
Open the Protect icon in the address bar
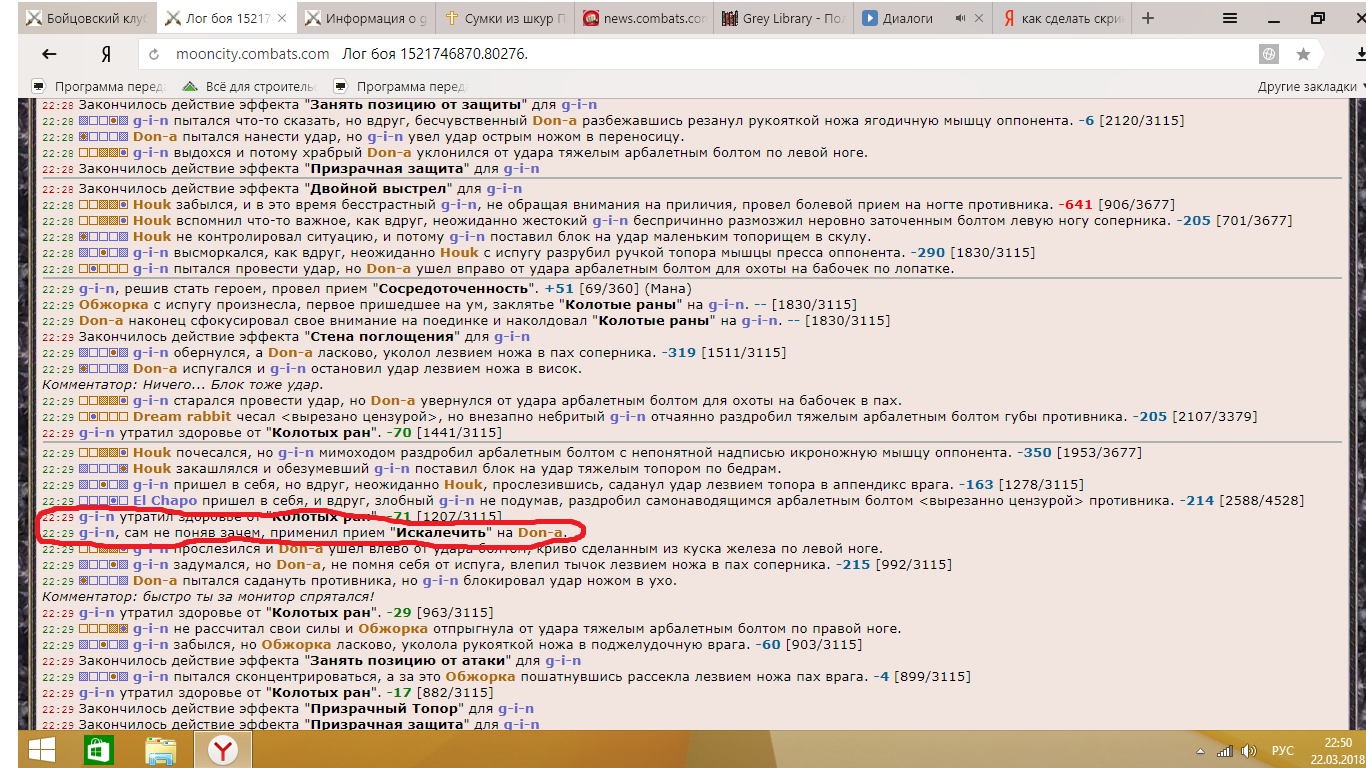[x=1269, y=55]
